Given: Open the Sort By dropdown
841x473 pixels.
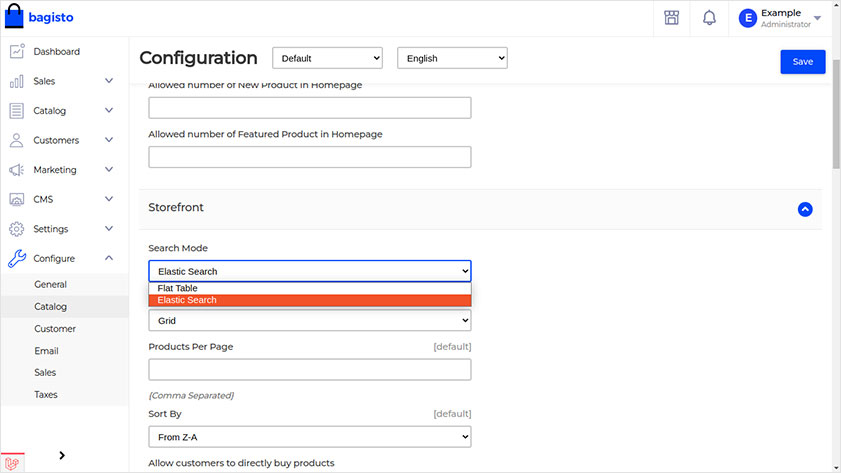Looking at the screenshot, I should coord(309,437).
